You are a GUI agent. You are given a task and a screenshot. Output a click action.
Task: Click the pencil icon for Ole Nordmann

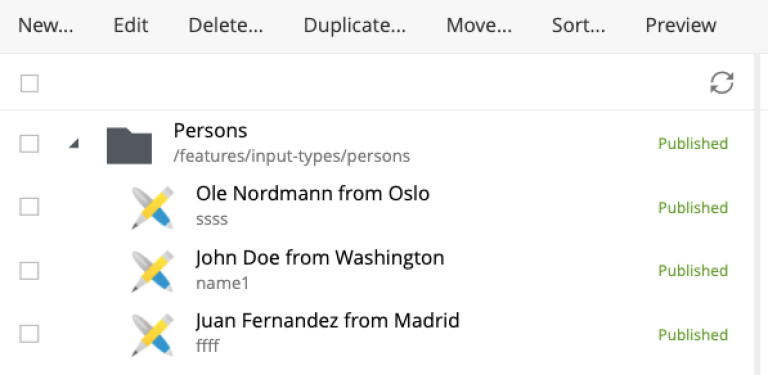(152, 208)
